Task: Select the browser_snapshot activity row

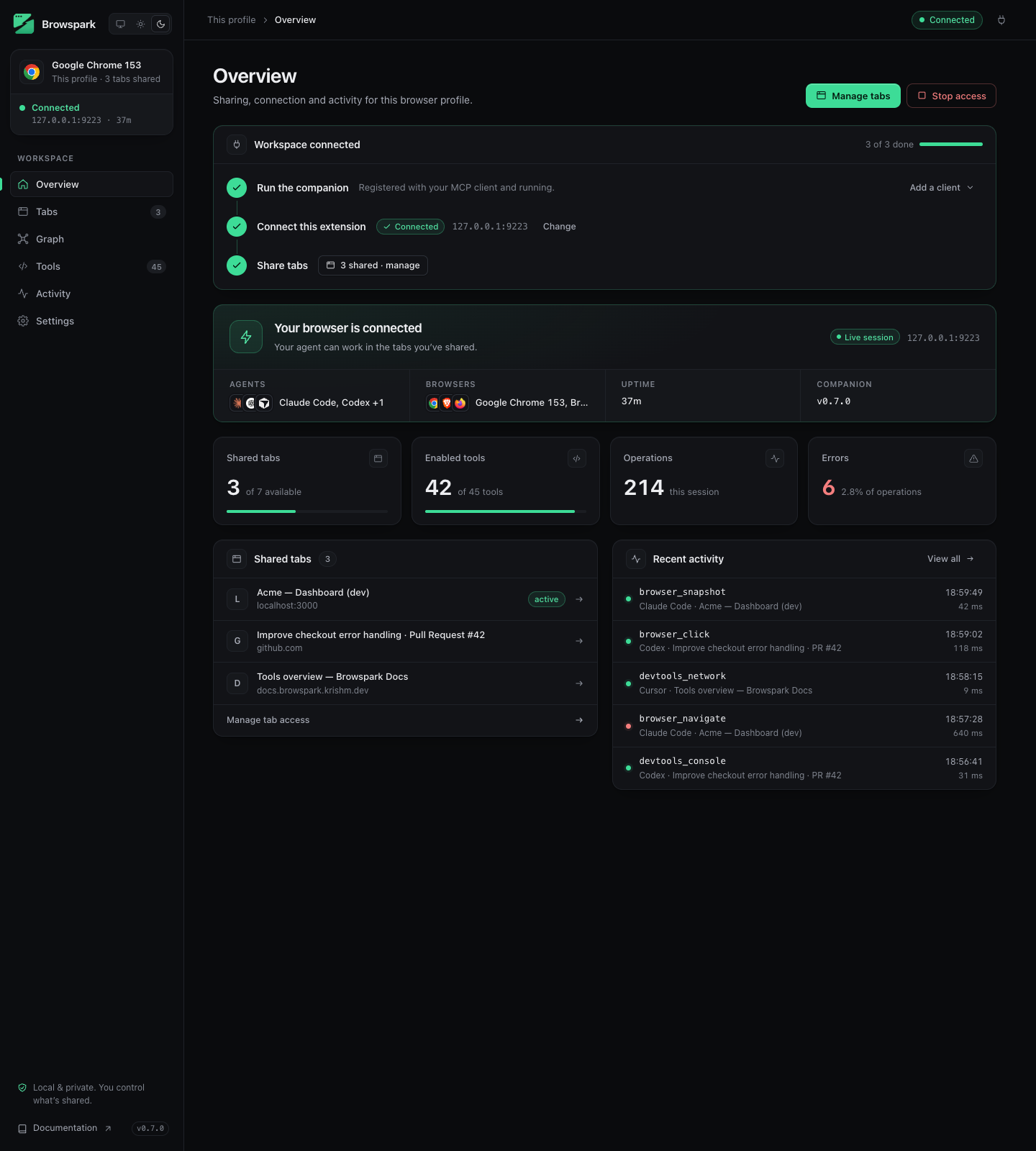Action: click(x=804, y=599)
